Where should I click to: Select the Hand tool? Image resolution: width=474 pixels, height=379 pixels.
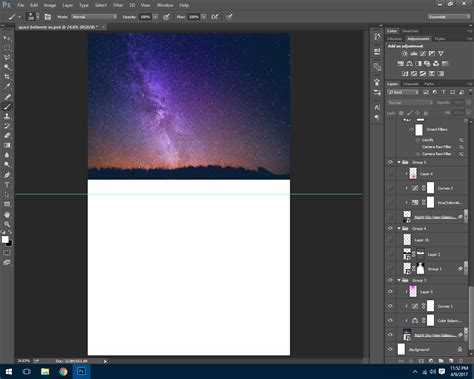click(x=7, y=215)
